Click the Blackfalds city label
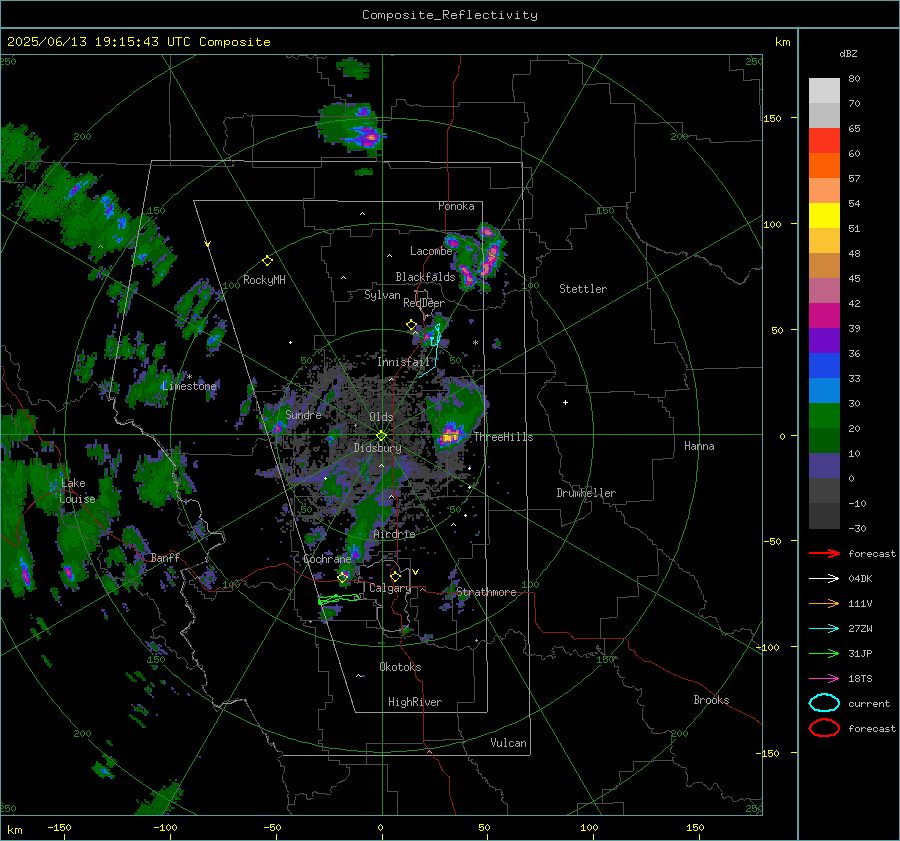Viewport: 900px width, 841px height. click(425, 277)
